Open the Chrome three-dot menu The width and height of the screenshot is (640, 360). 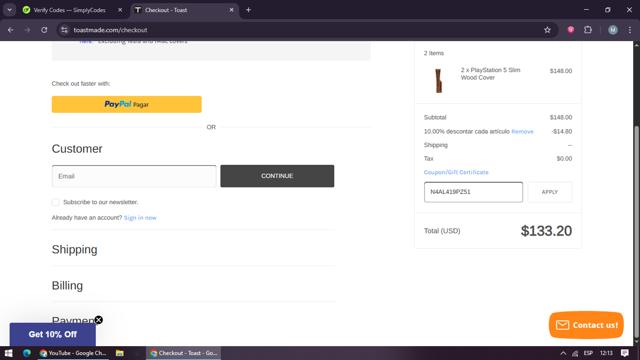[630, 30]
